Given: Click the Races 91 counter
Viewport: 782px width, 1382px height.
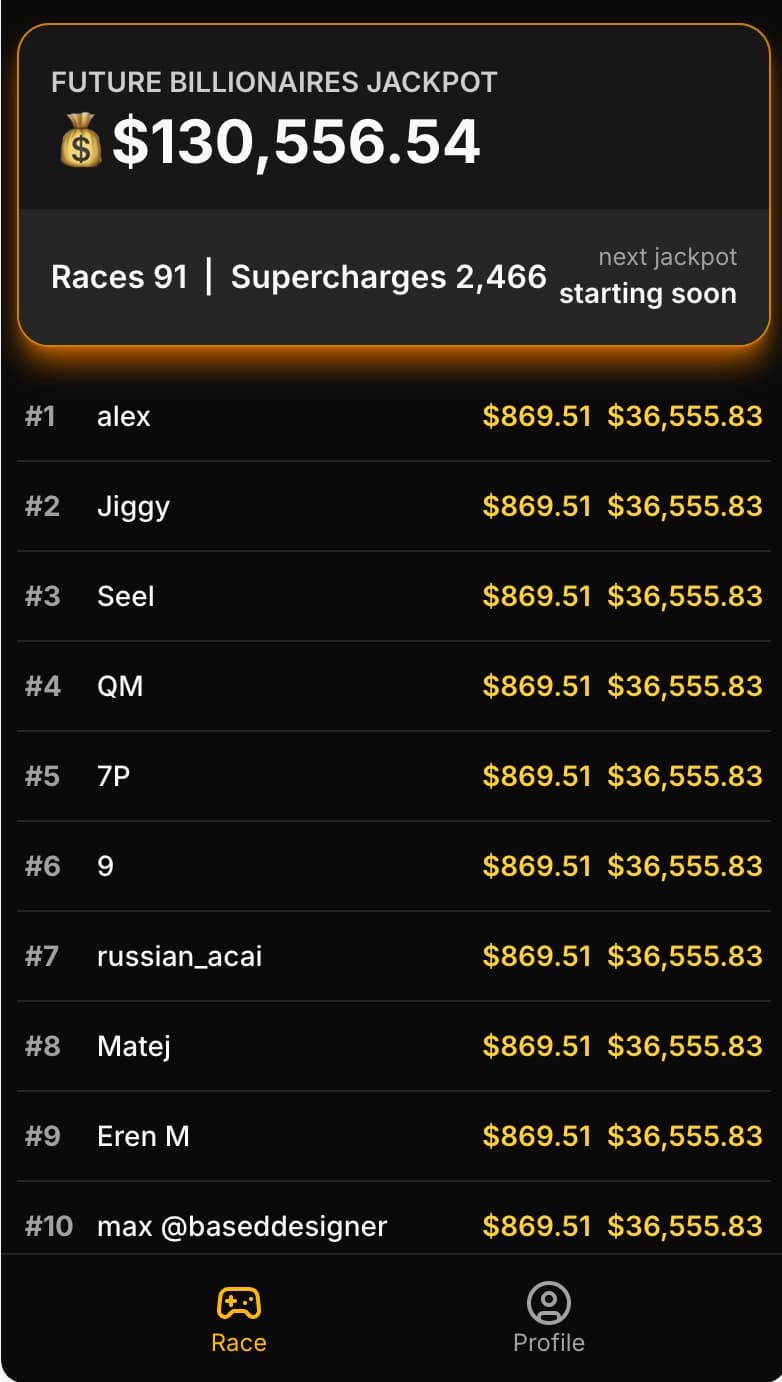Looking at the screenshot, I should tap(119, 277).
